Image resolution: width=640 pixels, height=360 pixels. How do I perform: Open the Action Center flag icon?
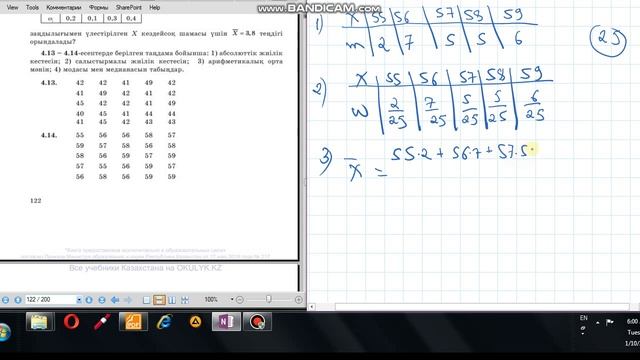coord(610,322)
